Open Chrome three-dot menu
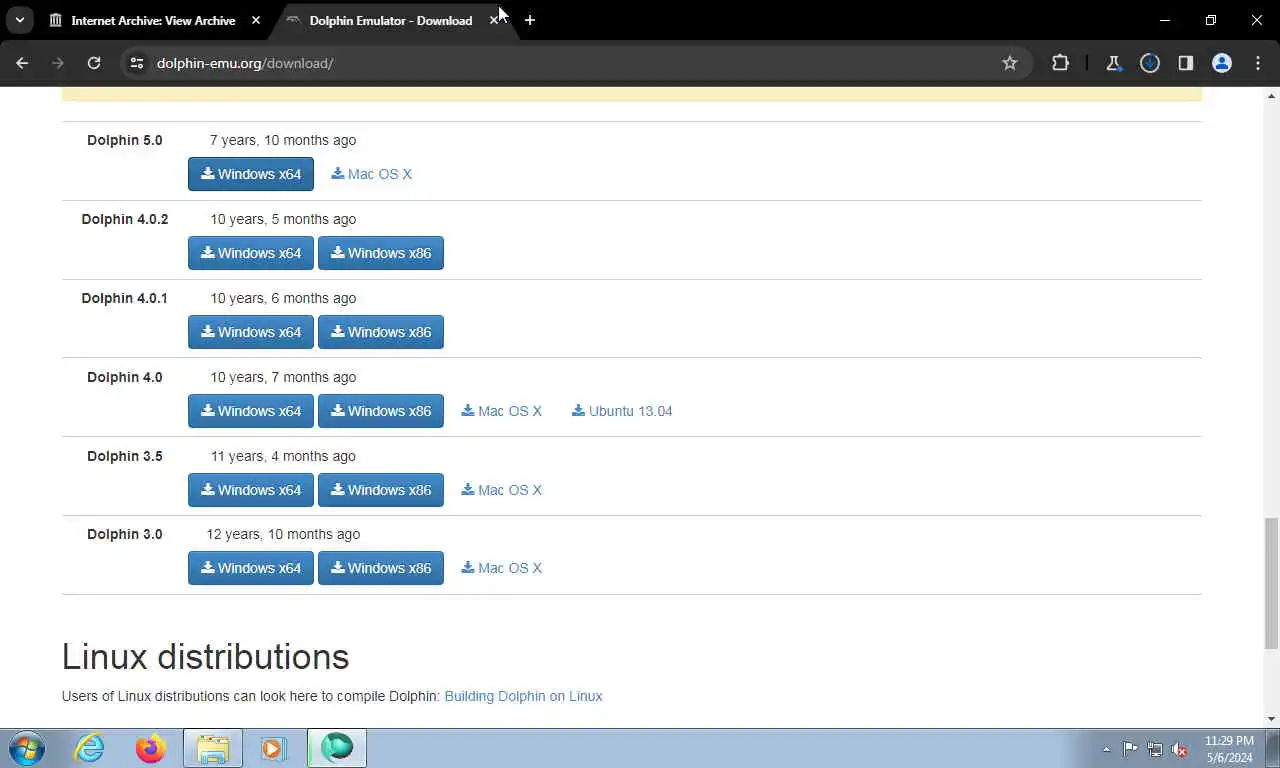The image size is (1280, 768). tap(1258, 63)
